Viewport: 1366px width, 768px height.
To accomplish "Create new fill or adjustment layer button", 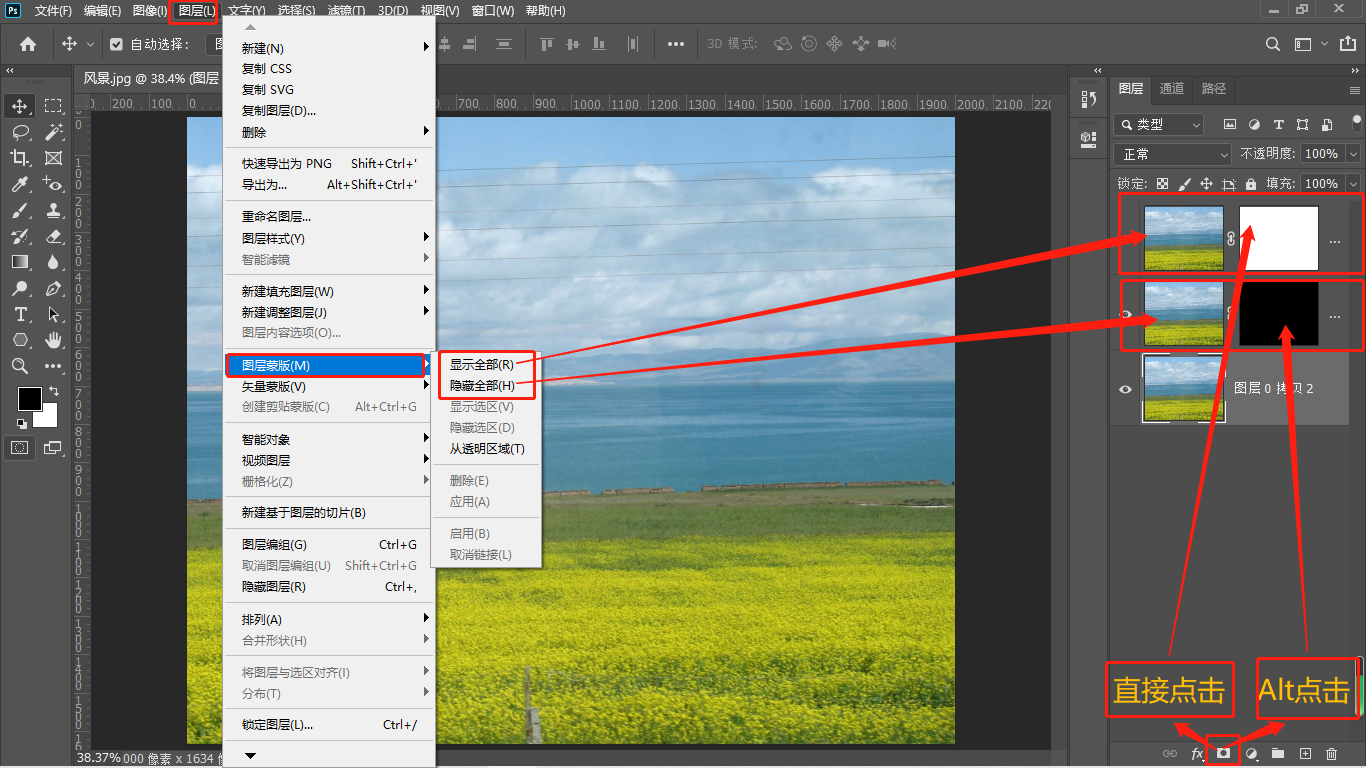I will click(1251, 753).
